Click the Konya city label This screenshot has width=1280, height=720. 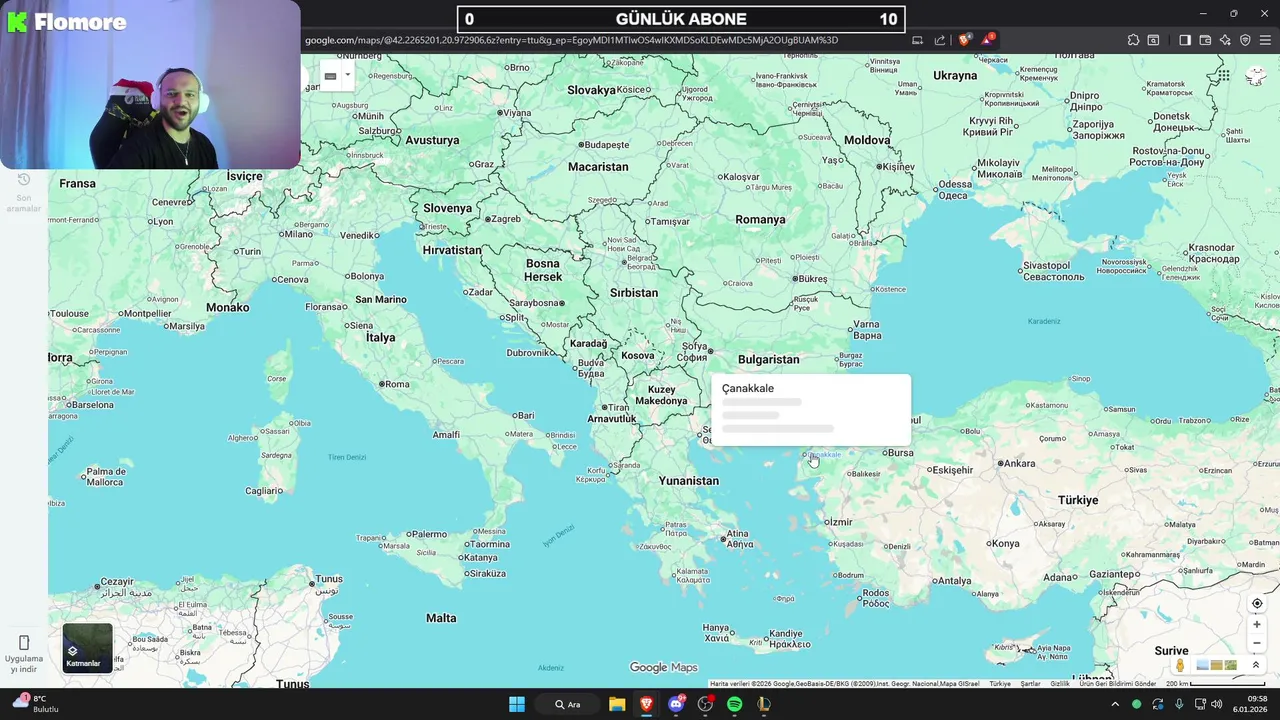[1005, 544]
